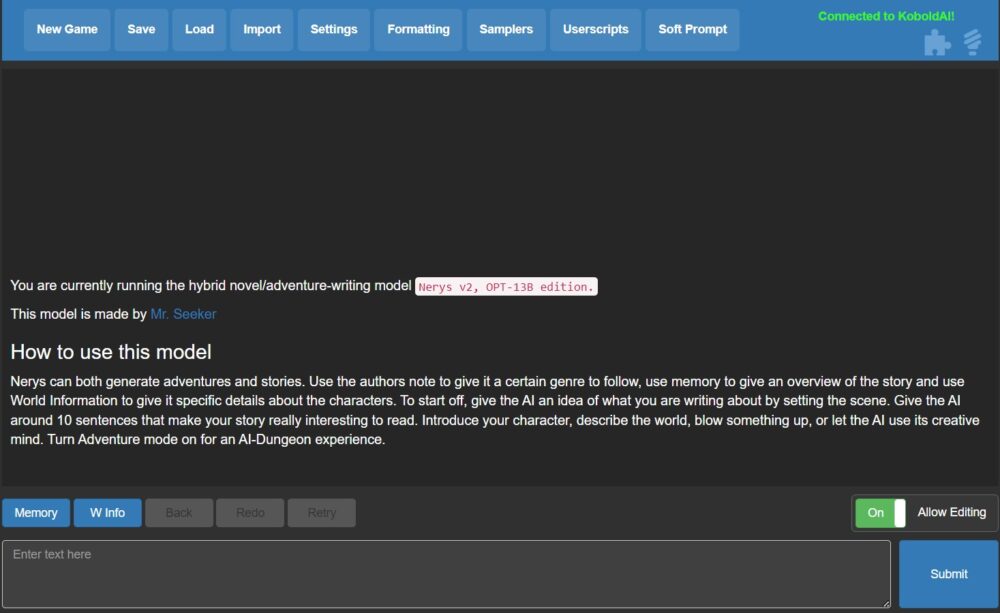Click the puzzle piece userscripts icon
This screenshot has width=1000, height=613.
[937, 43]
